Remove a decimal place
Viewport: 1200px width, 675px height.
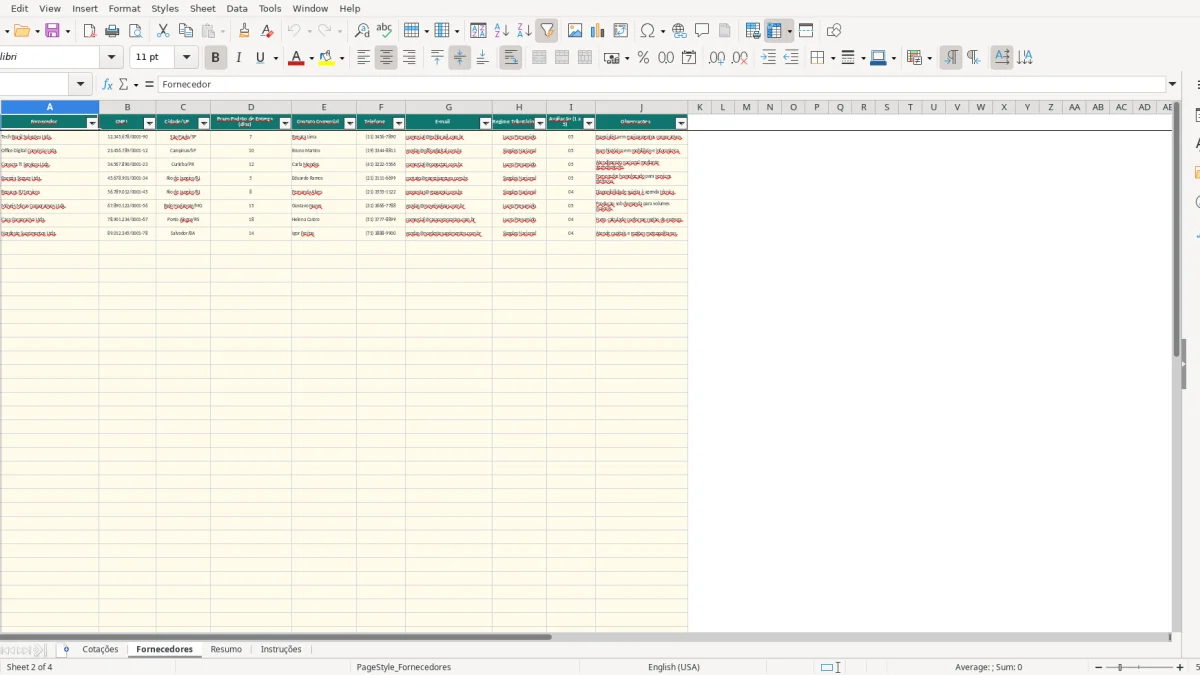tap(740, 58)
